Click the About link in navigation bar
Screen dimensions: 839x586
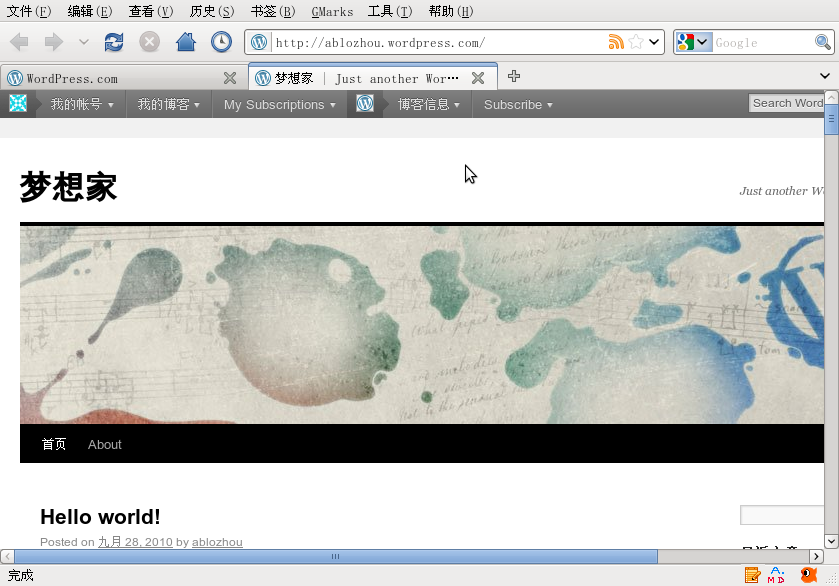pyautogui.click(x=104, y=444)
